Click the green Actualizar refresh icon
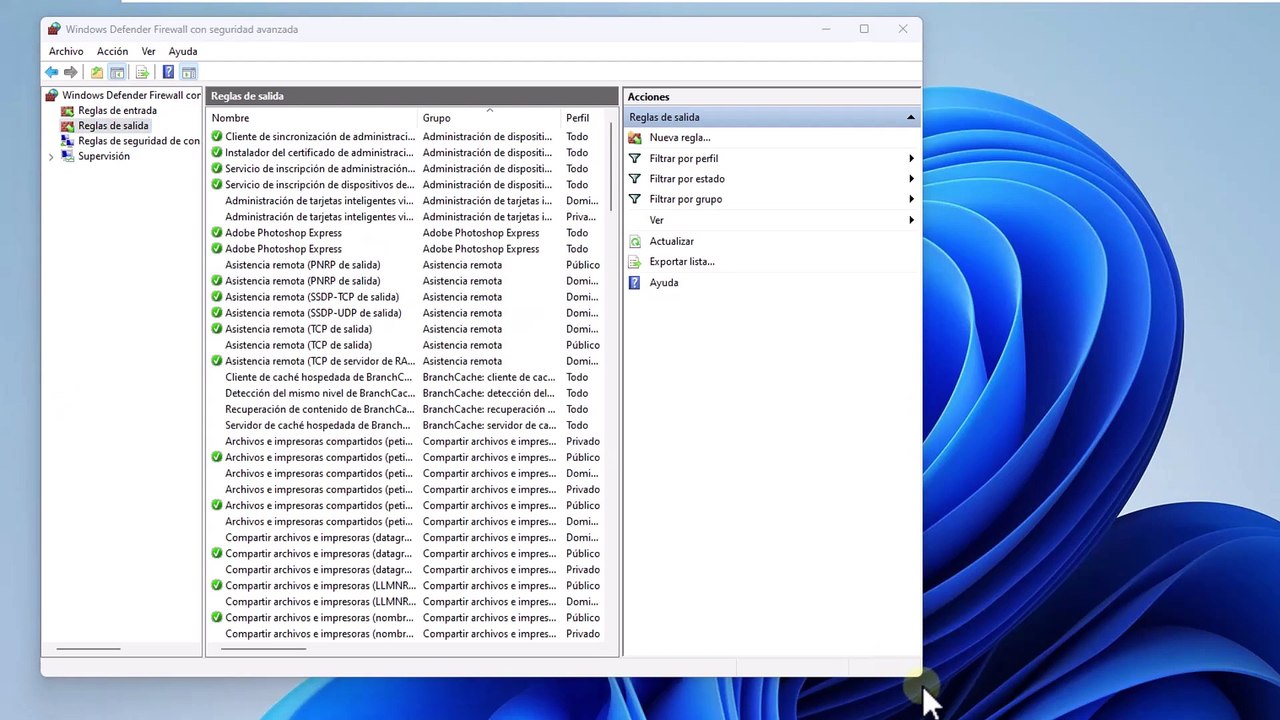 (634, 241)
